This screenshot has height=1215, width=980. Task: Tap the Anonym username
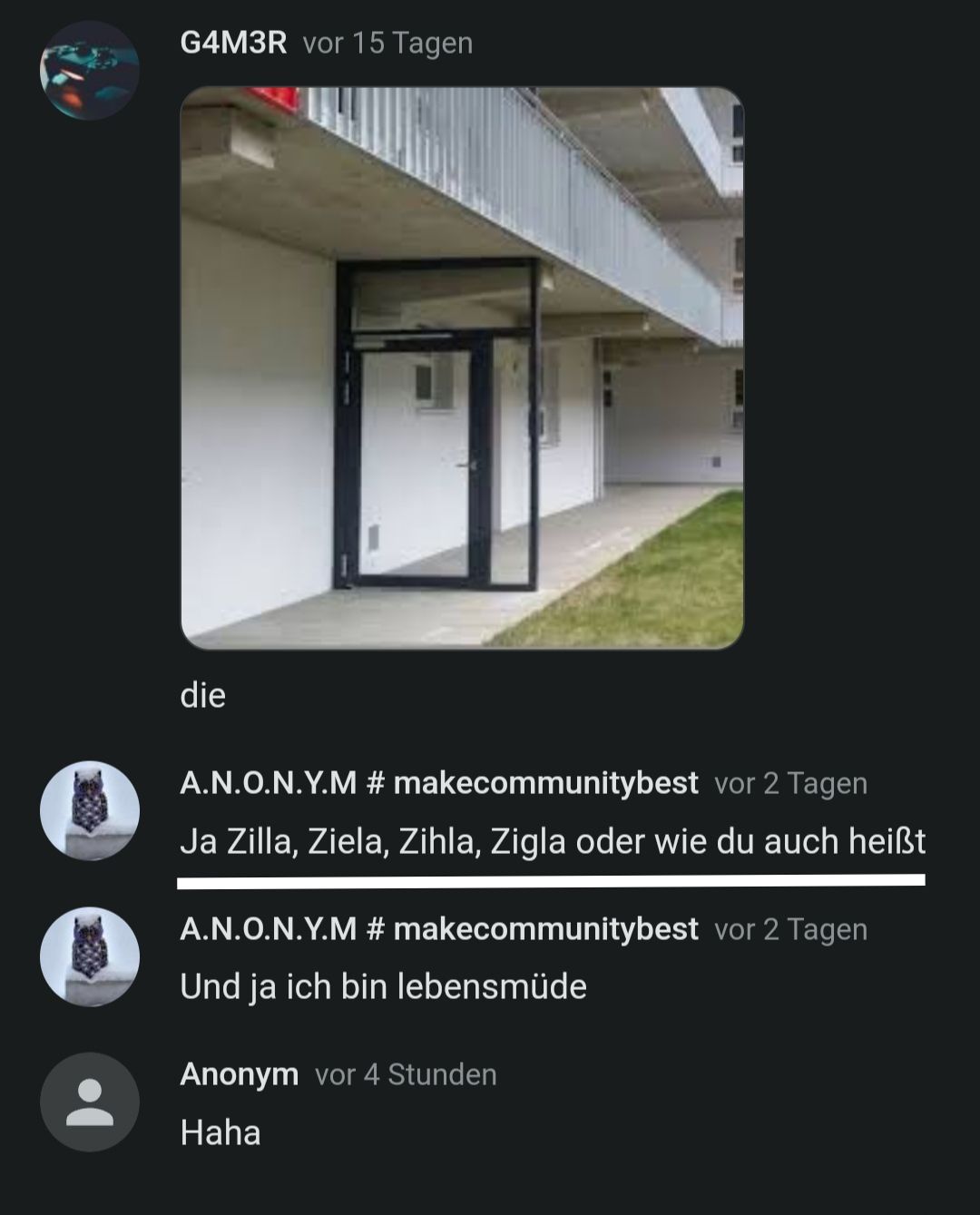pyautogui.click(x=240, y=1075)
